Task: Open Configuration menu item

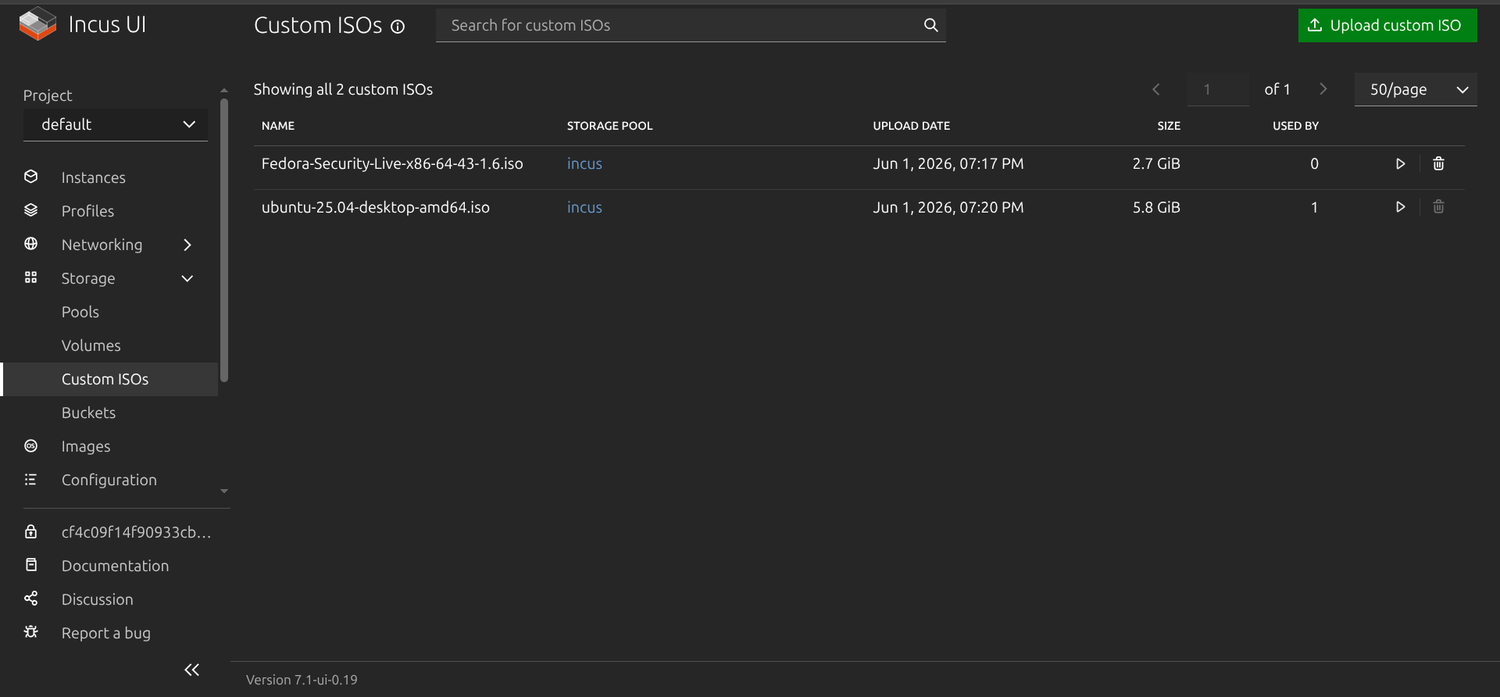Action: (x=109, y=480)
